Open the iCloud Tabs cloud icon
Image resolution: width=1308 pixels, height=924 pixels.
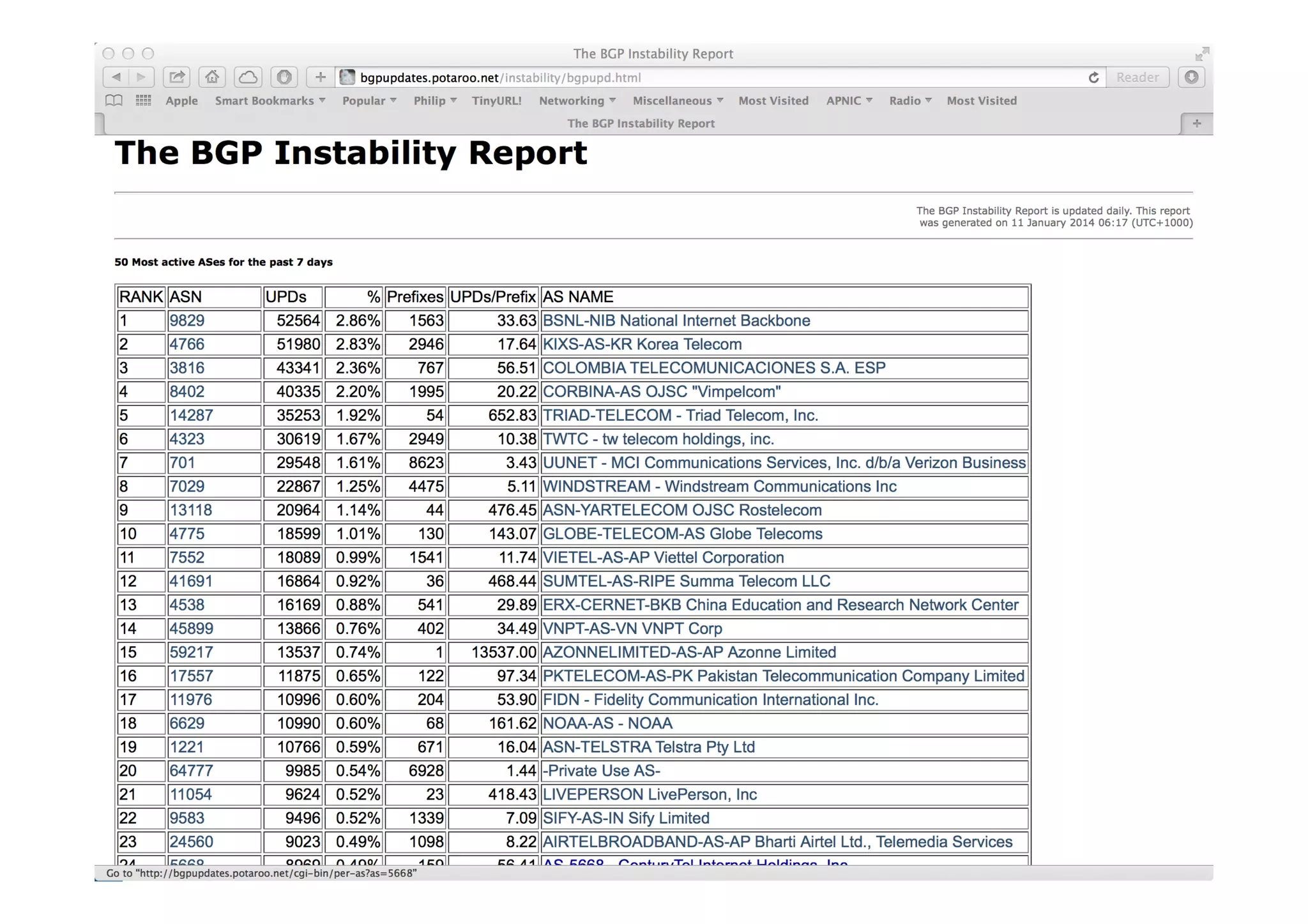(x=248, y=77)
